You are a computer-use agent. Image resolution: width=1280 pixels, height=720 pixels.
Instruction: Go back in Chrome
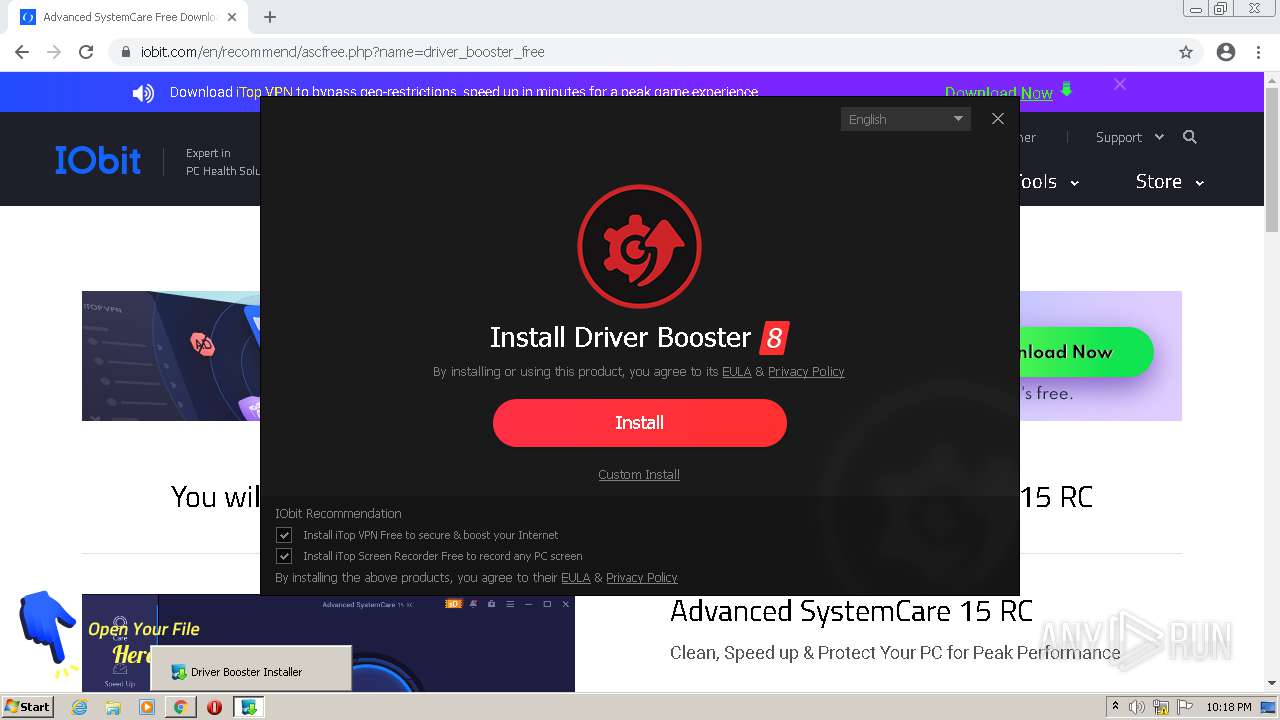click(x=22, y=52)
